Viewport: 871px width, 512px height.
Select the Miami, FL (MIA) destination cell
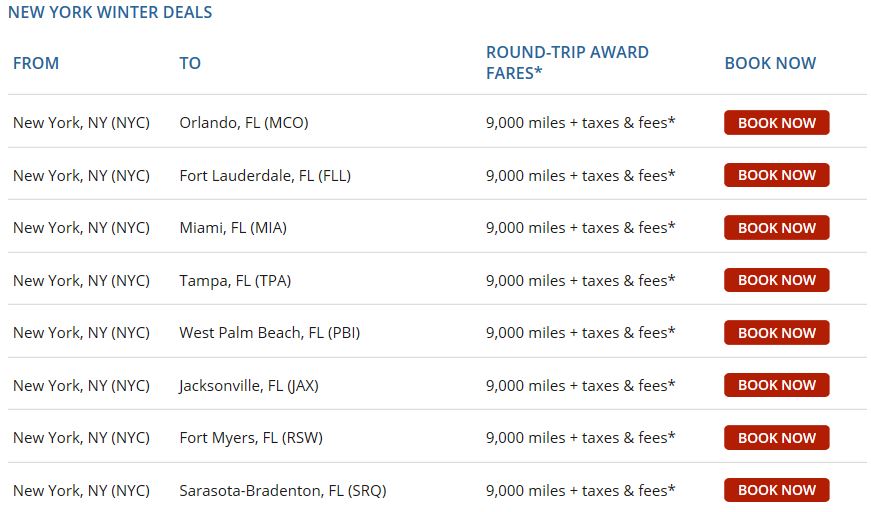pyautogui.click(x=233, y=228)
